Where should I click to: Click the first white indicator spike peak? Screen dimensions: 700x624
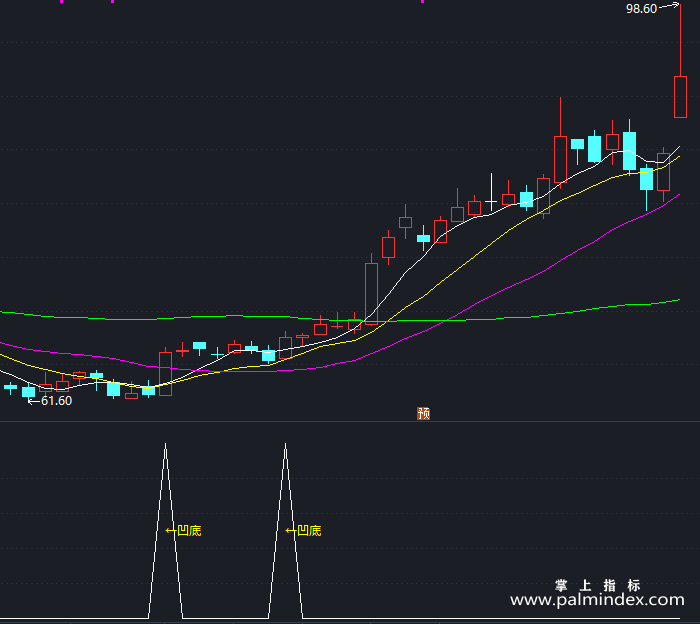click(166, 445)
